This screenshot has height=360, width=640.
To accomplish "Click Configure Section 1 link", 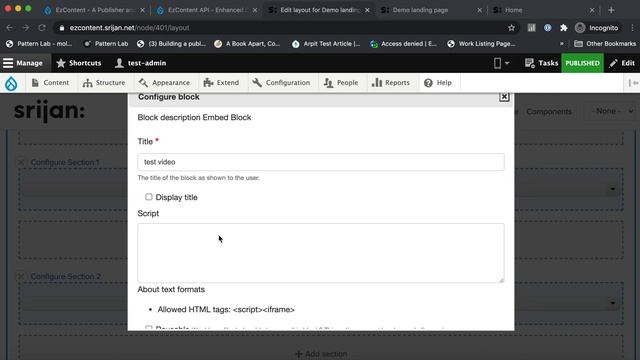I will click(65, 162).
